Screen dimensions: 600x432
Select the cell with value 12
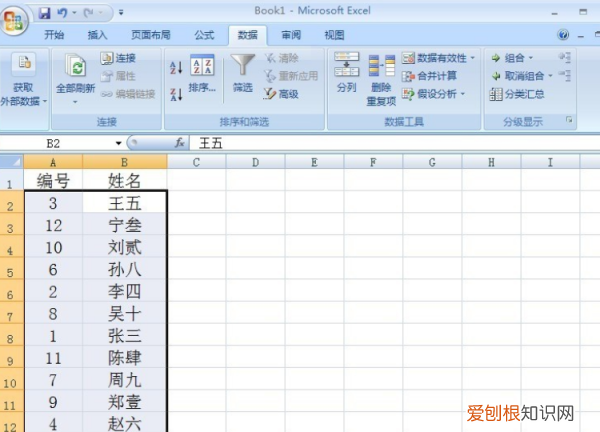tap(53, 225)
